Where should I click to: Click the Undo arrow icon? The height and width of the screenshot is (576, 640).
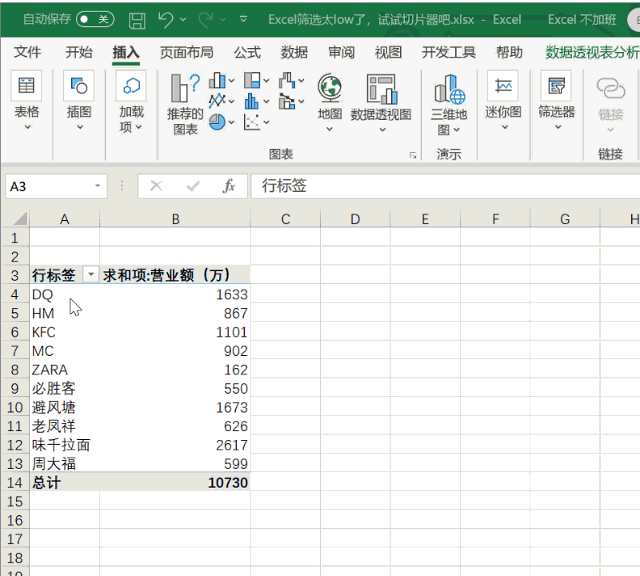pyautogui.click(x=166, y=19)
